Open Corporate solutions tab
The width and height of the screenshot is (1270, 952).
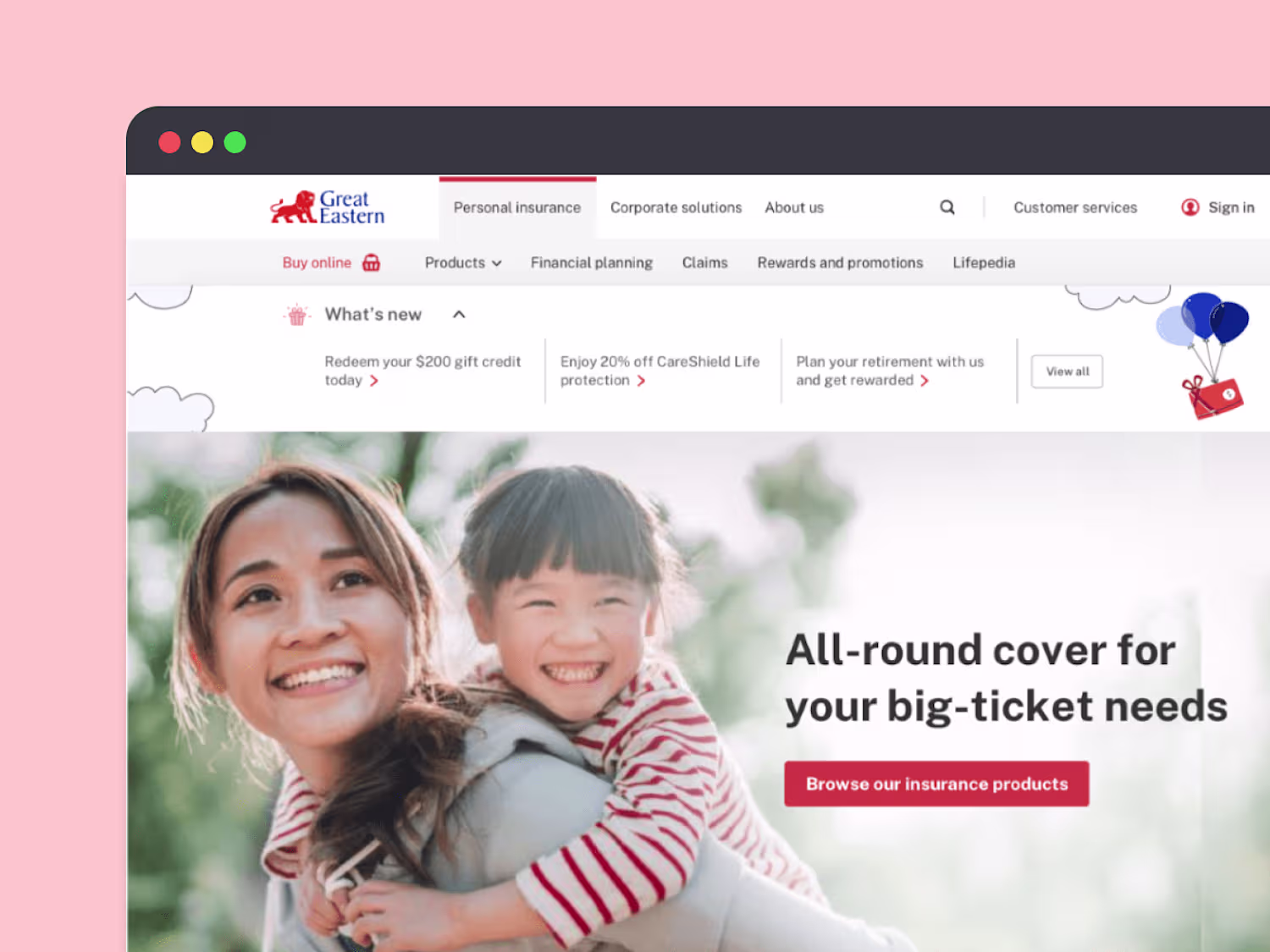pyautogui.click(x=676, y=207)
